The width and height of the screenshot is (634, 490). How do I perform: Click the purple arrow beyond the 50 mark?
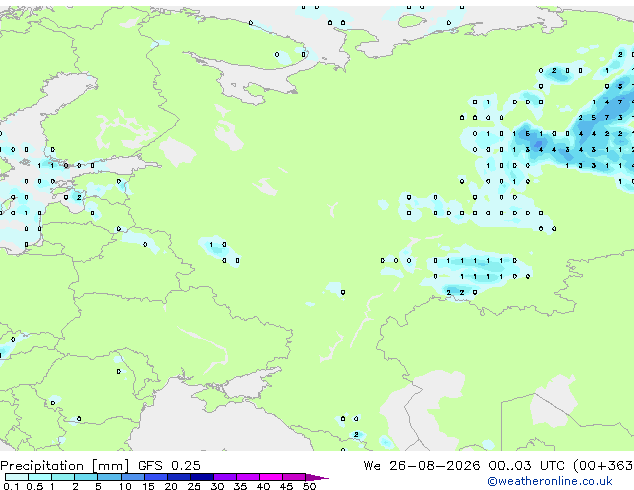click(x=317, y=477)
